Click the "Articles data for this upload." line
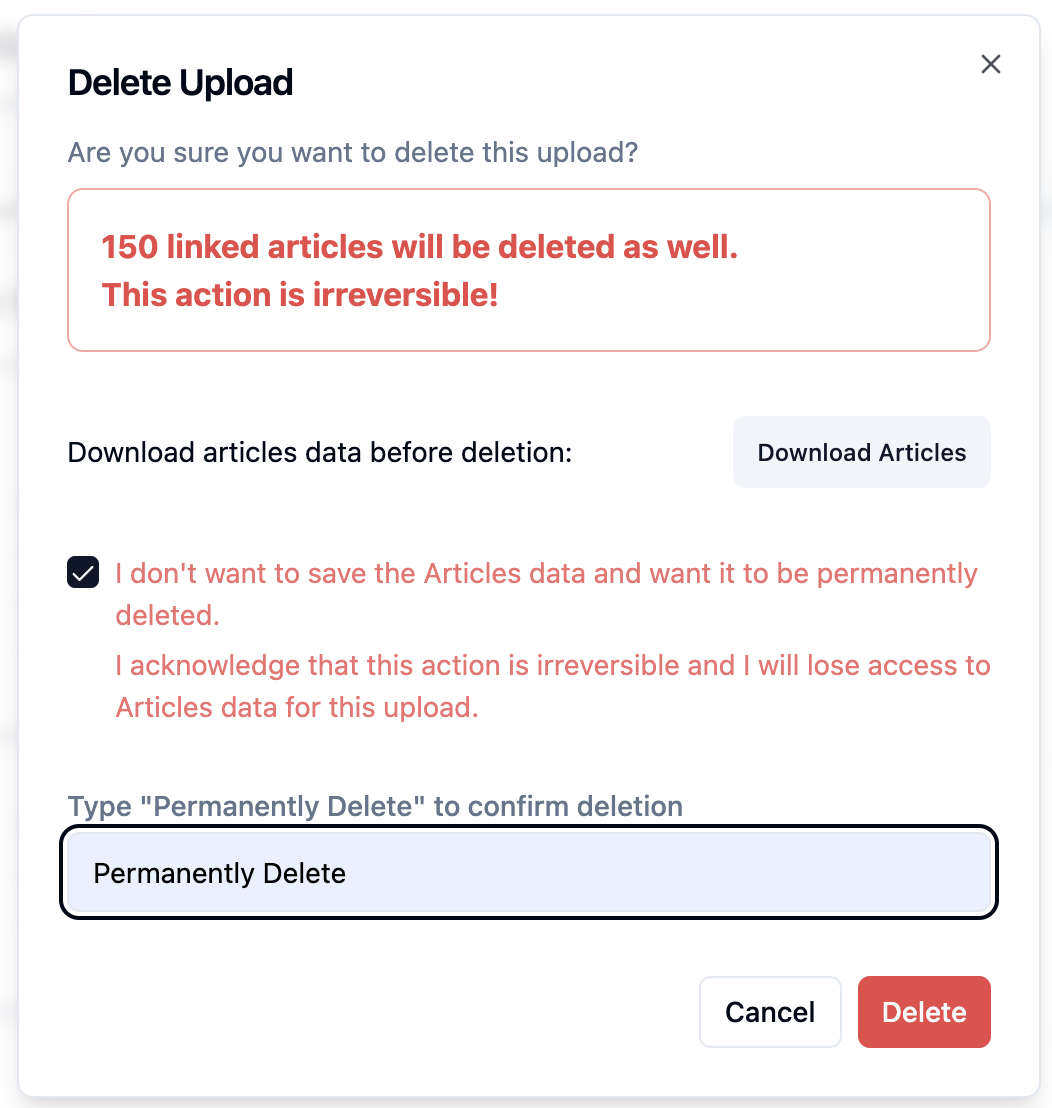1052x1108 pixels. (x=297, y=708)
